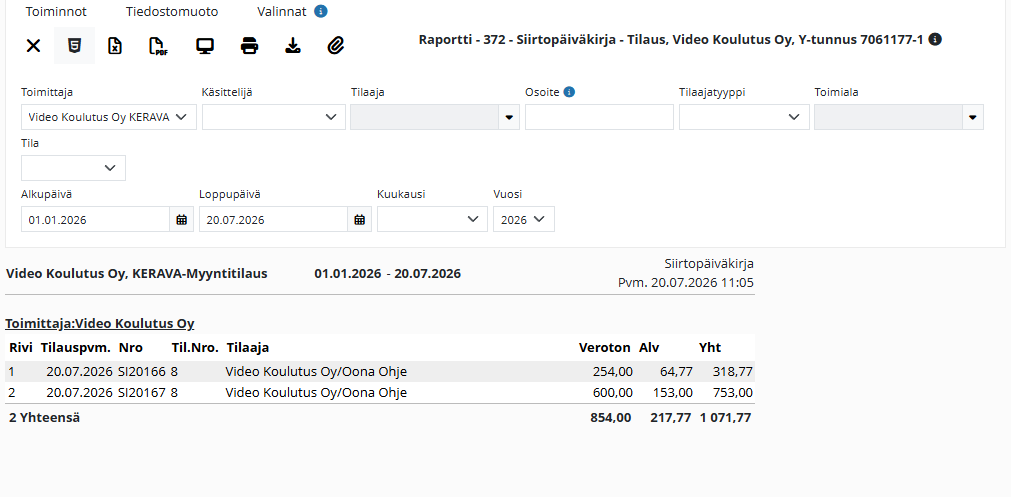Click Alv sum 217,77

[671, 418]
